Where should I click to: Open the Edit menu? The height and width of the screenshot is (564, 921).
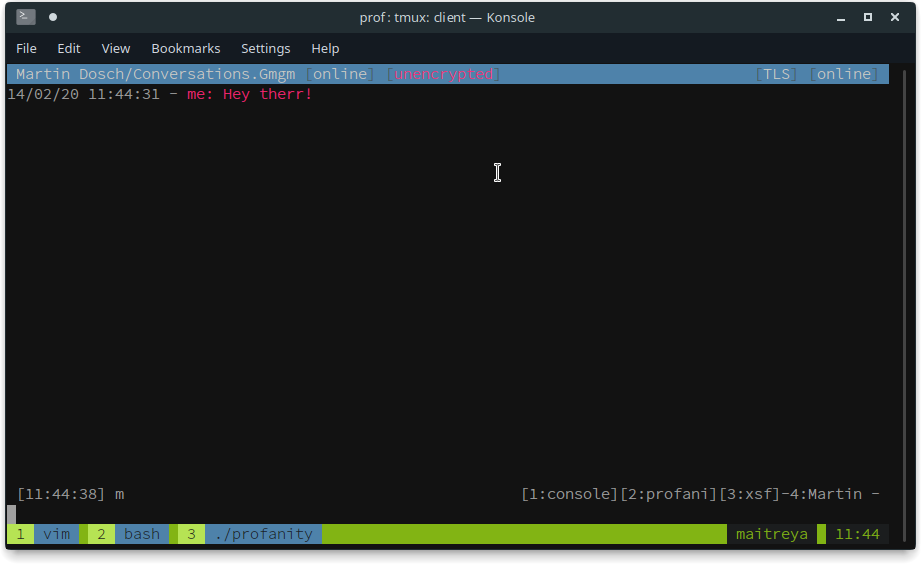[69, 48]
